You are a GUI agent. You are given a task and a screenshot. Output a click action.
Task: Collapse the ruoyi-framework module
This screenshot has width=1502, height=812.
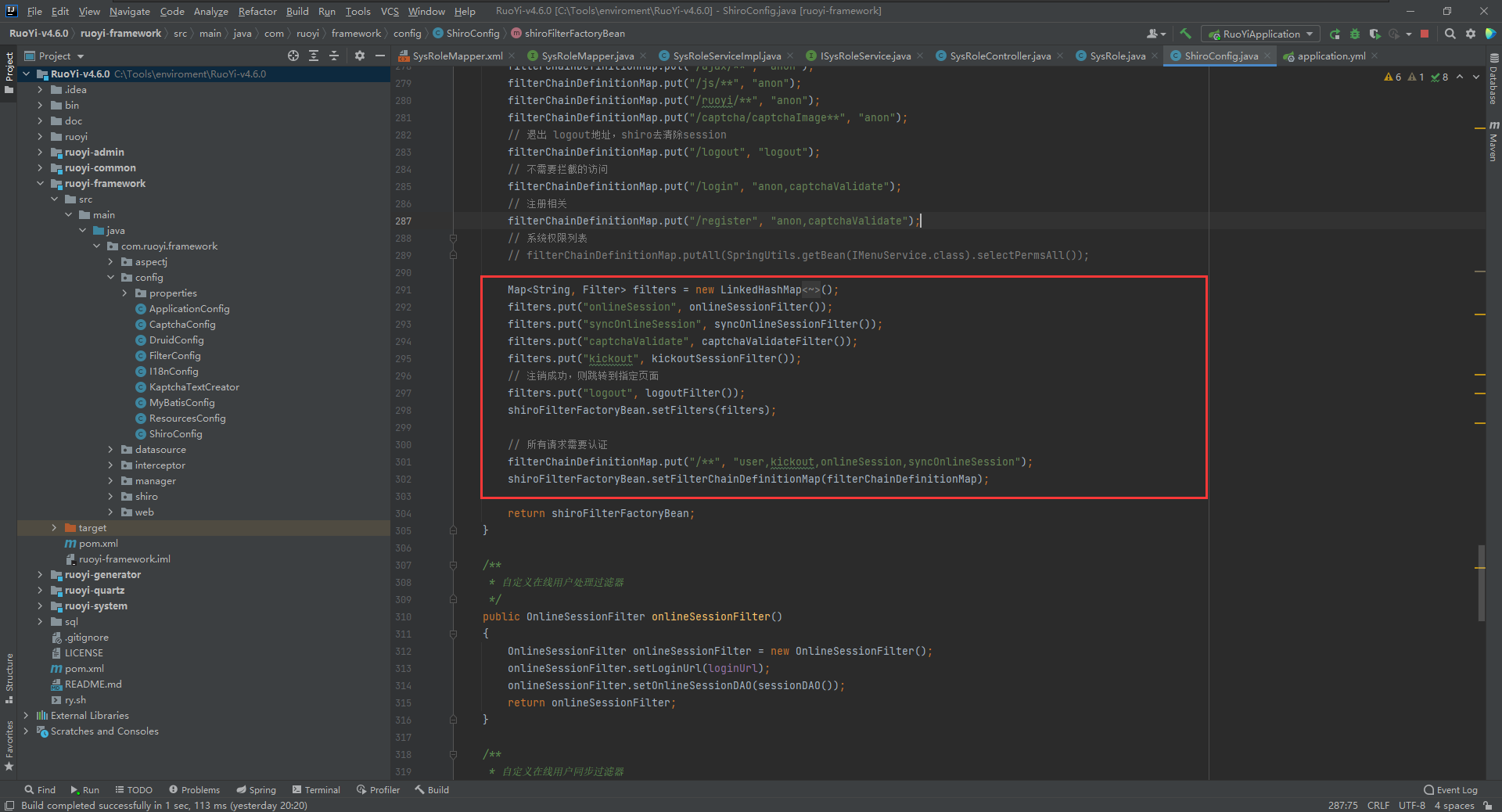click(40, 183)
